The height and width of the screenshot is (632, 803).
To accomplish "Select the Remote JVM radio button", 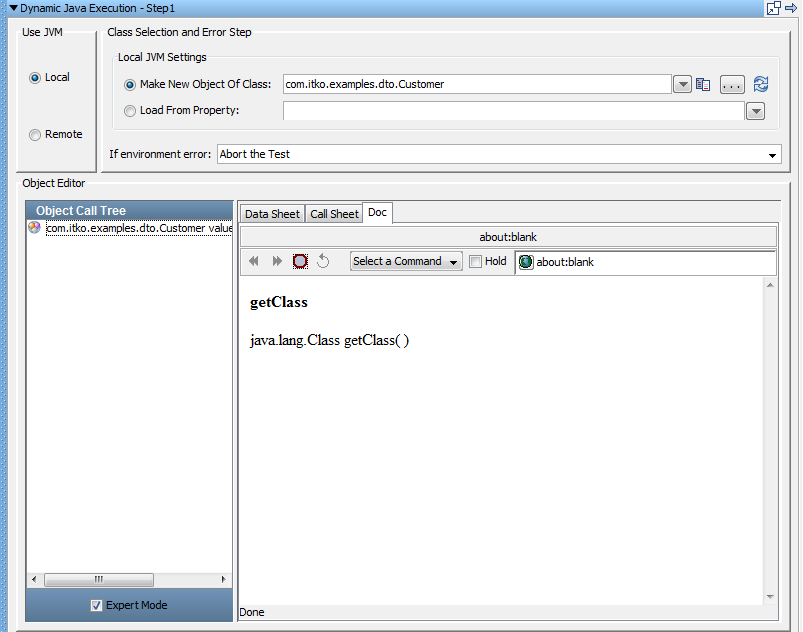I will pos(35,135).
